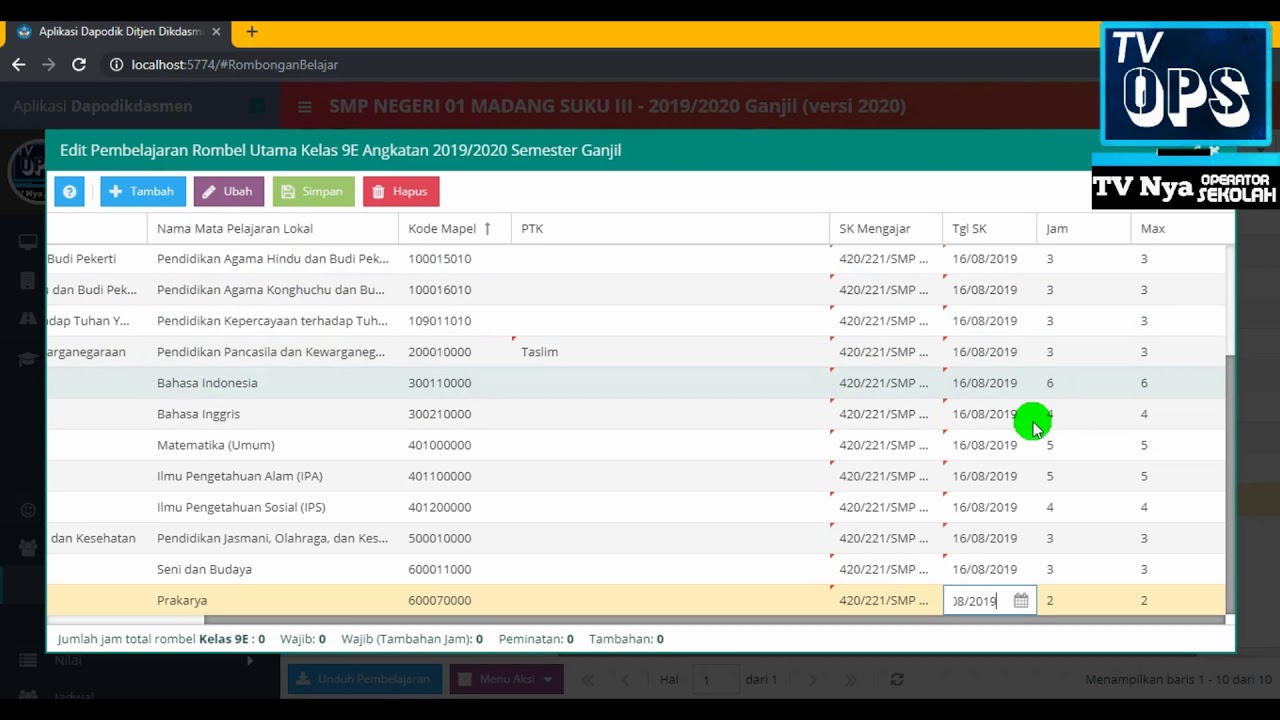Open the Menu Aksi dropdown in background
Viewport: 1280px width, 720px height.
pos(506,679)
